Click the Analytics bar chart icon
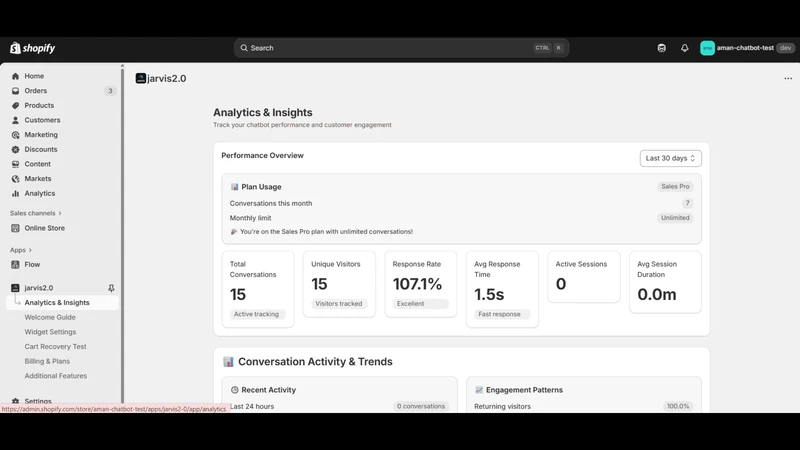800x450 pixels. pyautogui.click(x=15, y=193)
